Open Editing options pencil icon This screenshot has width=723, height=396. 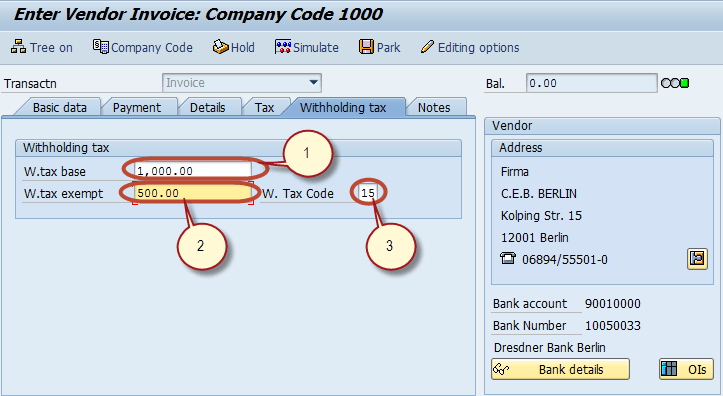427,47
